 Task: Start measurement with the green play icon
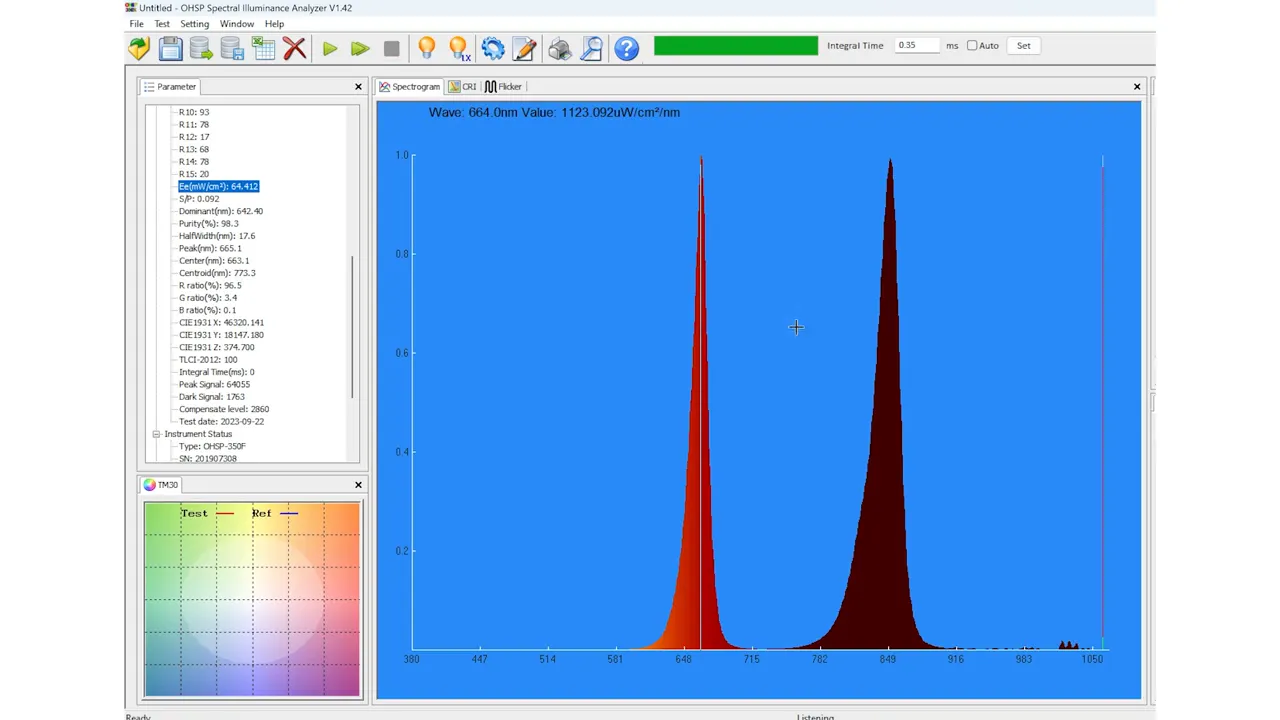point(330,47)
